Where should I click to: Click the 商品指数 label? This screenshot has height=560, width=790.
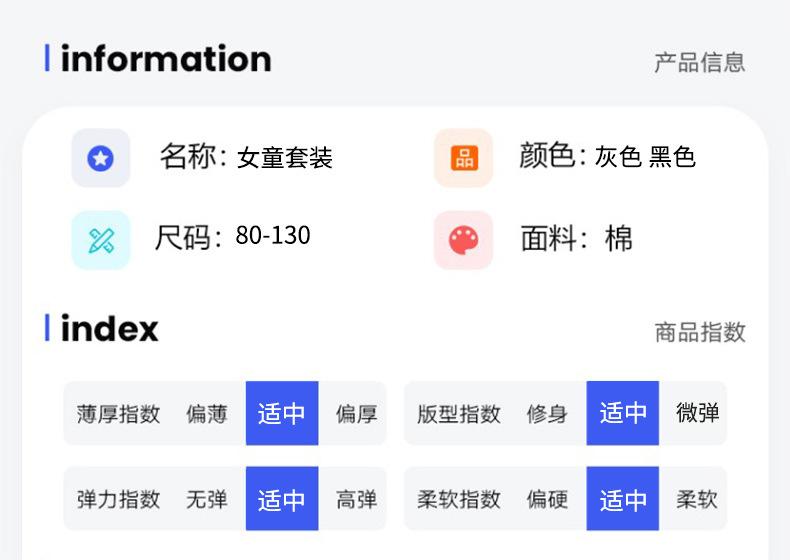tap(700, 332)
